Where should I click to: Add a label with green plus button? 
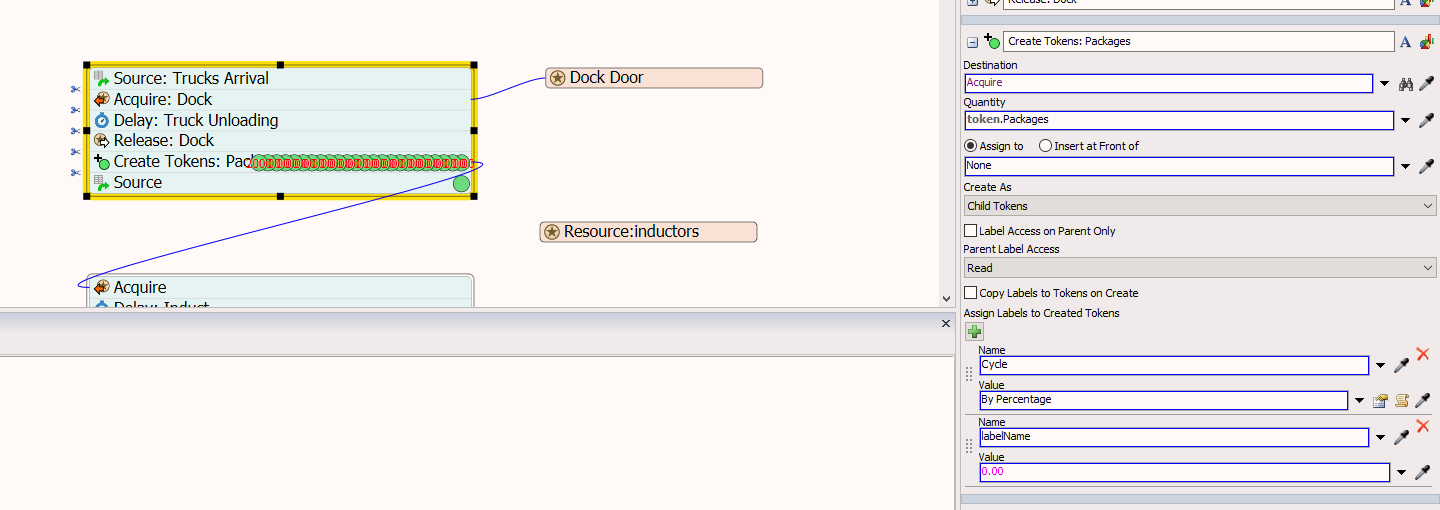(x=974, y=332)
